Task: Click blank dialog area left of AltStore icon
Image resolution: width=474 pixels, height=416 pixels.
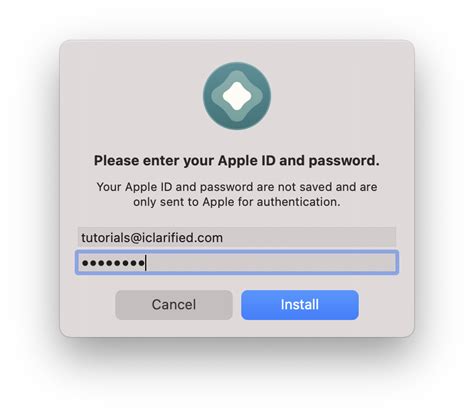Action: 133,97
